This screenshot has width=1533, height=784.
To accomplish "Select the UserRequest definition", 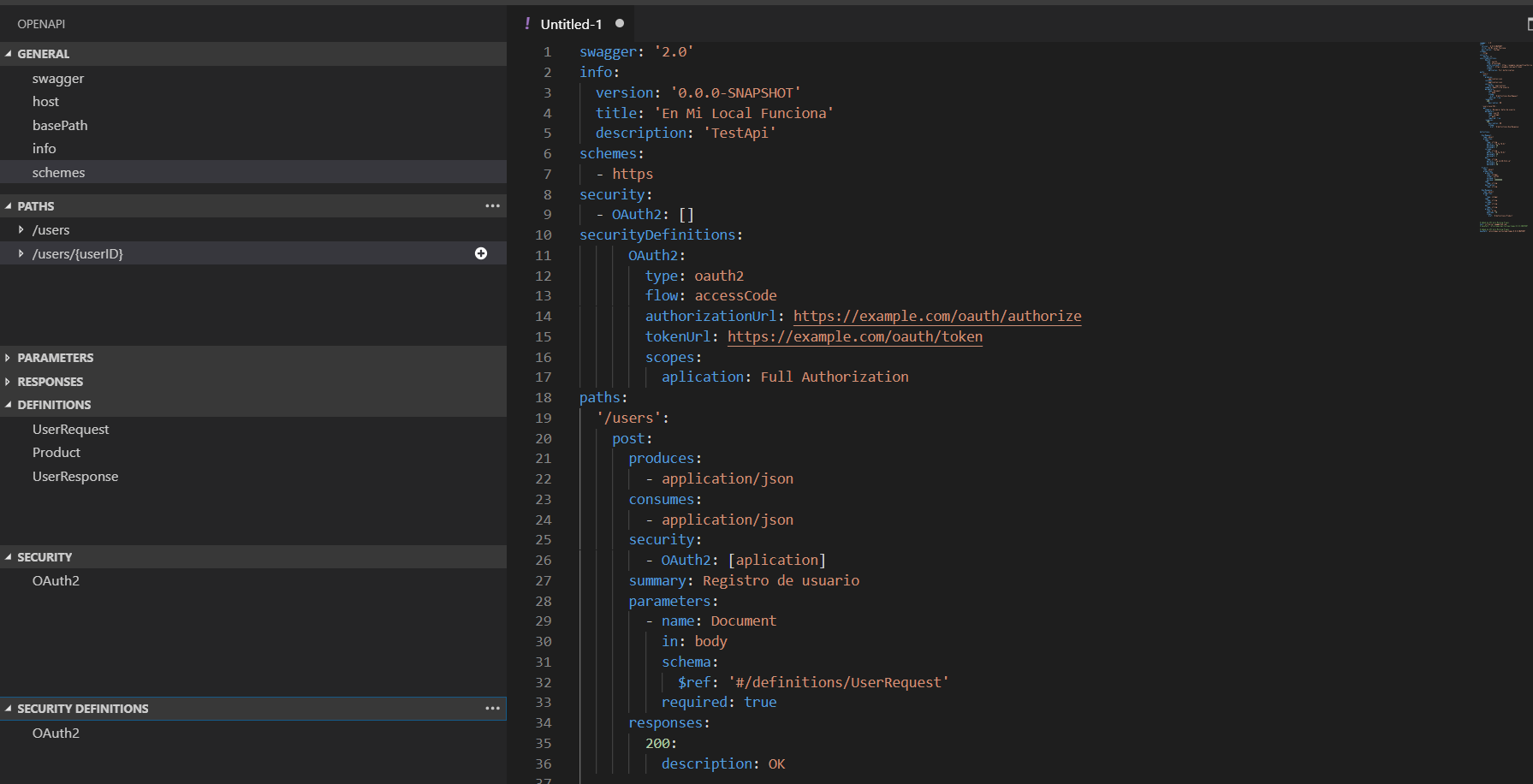I will pyautogui.click(x=71, y=429).
